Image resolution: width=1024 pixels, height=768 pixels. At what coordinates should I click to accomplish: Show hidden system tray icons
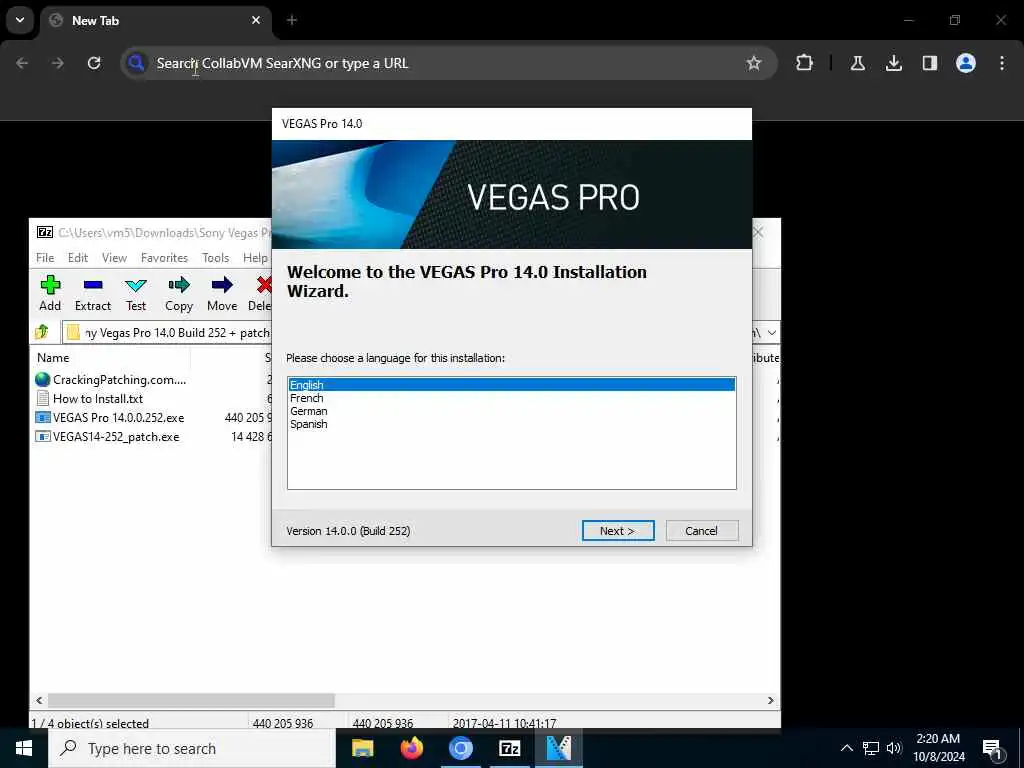(x=846, y=748)
